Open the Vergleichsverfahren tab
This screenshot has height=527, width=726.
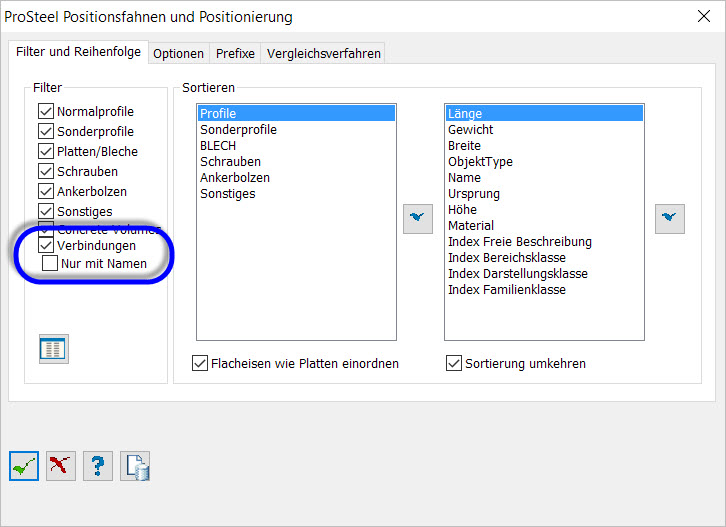pos(324,54)
